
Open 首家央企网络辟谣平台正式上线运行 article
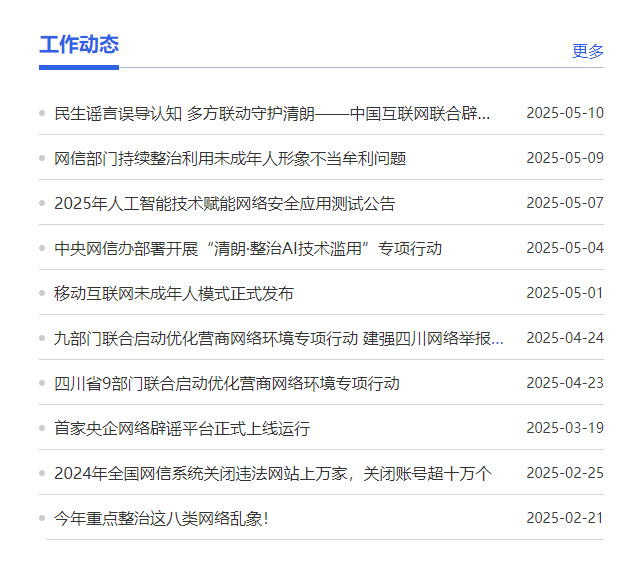coord(182,428)
